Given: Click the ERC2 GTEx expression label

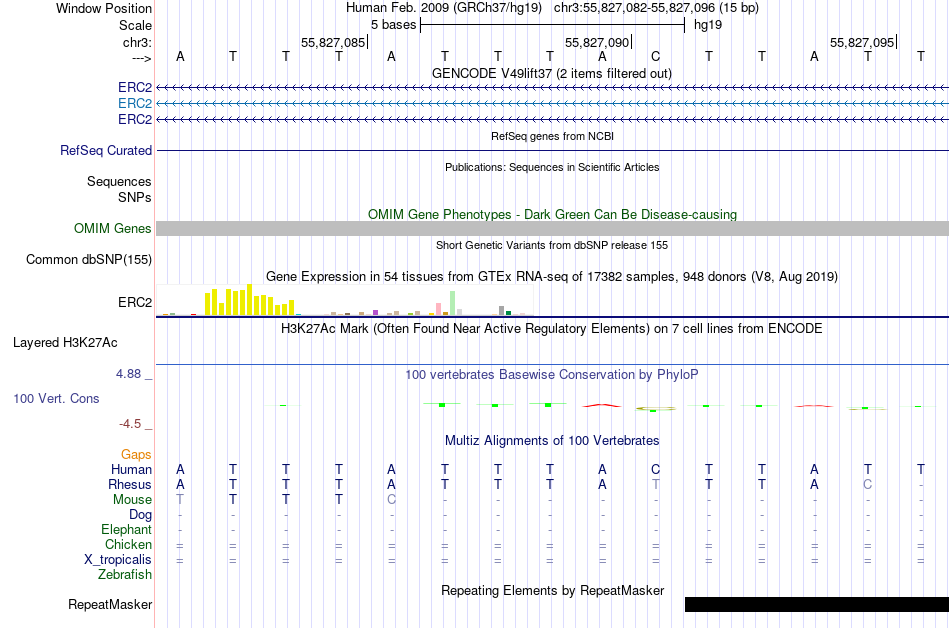Looking at the screenshot, I should click(135, 302).
